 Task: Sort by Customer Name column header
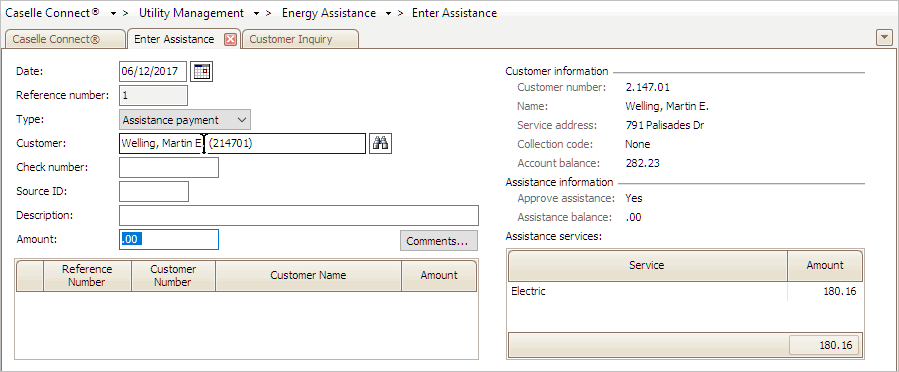(308, 276)
